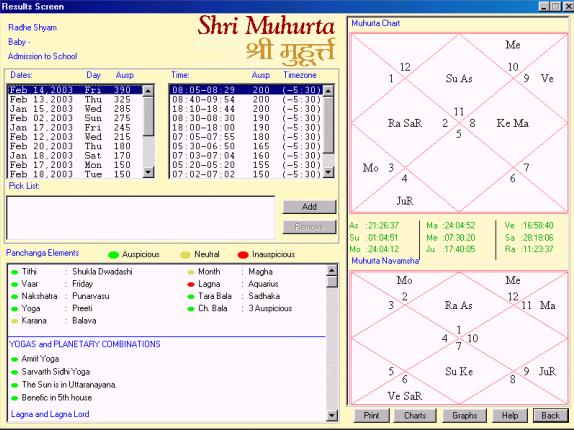Select time slot 07:02-07:02

pos(246,174)
